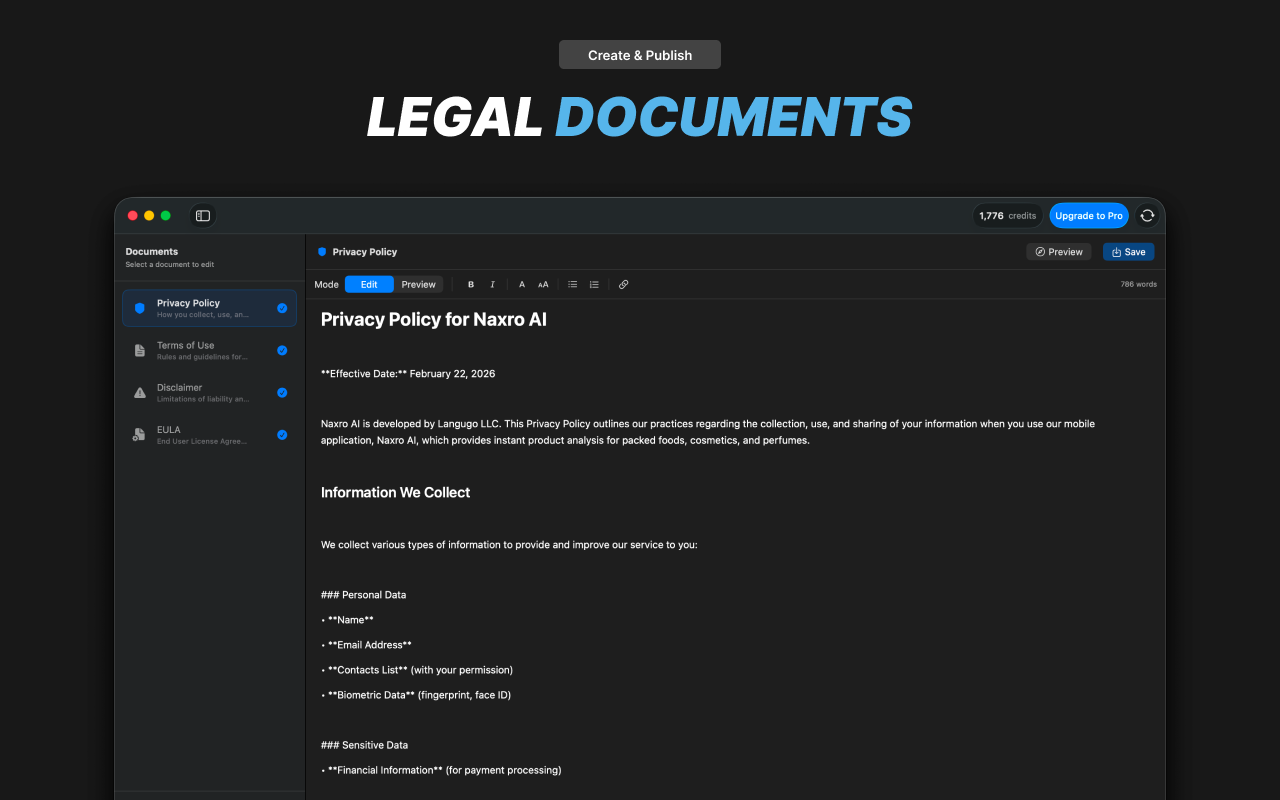Screen dimensions: 1280x800
Task: Click the Preview button in the header
Action: pos(1059,252)
